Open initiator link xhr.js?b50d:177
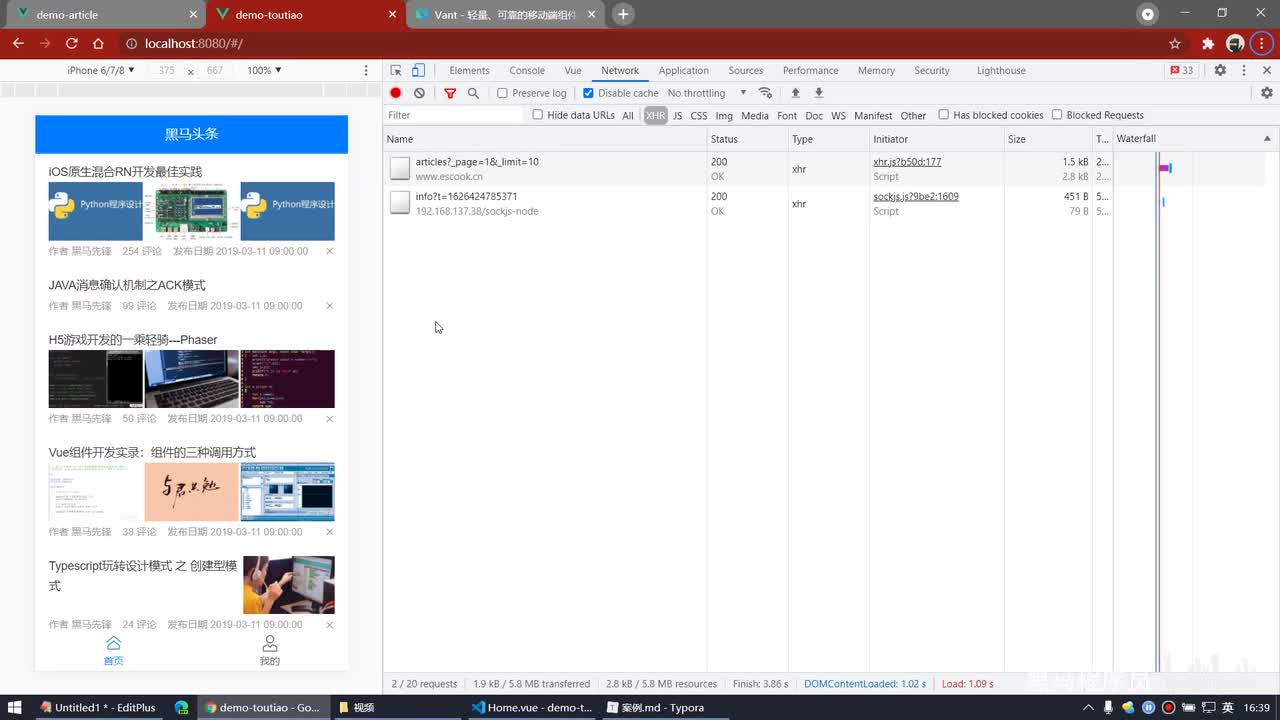 click(907, 162)
